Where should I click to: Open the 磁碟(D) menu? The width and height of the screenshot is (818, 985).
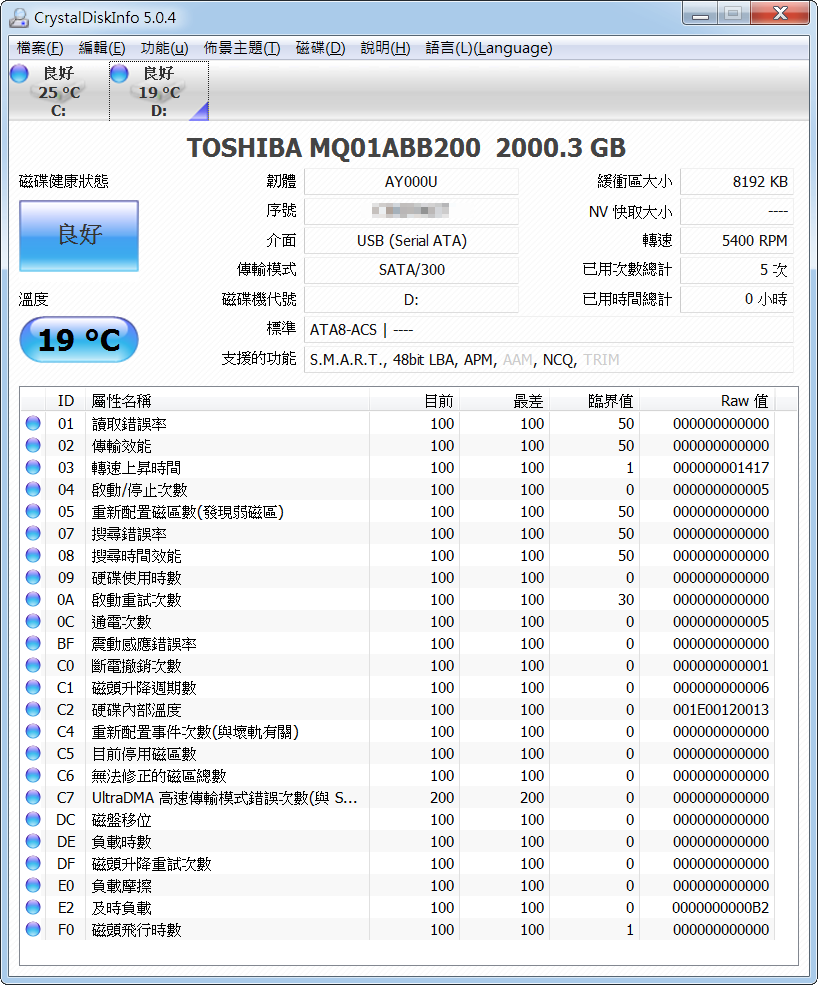click(x=320, y=48)
